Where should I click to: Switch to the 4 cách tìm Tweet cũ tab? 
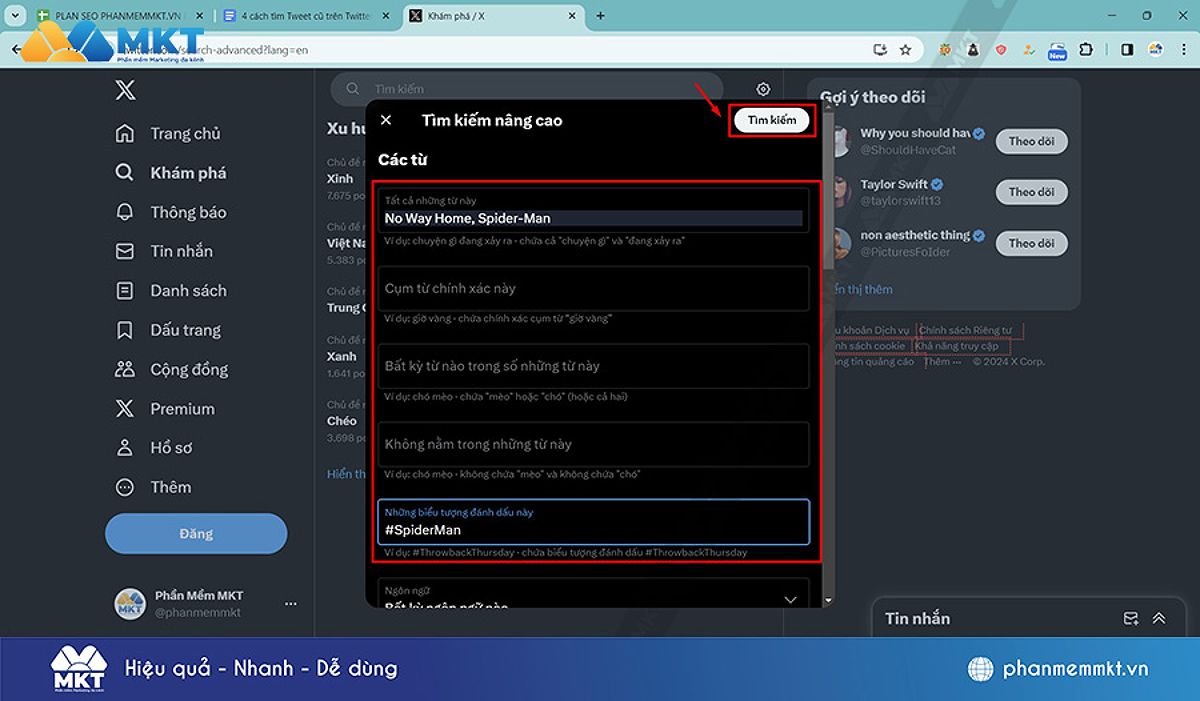pos(308,16)
